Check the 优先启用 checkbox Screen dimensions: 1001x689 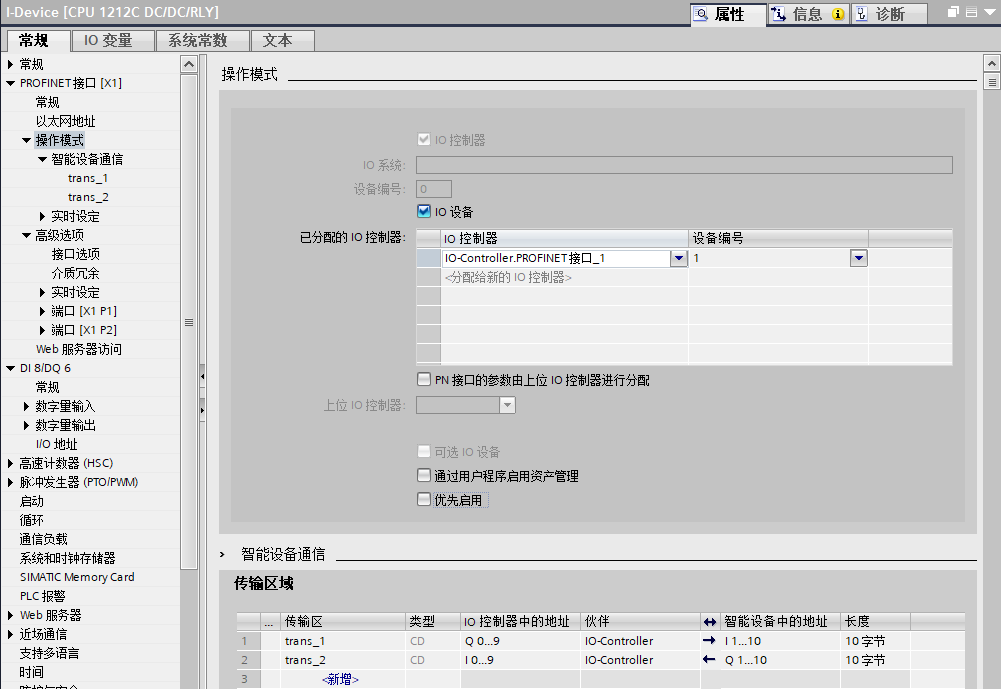pos(424,498)
